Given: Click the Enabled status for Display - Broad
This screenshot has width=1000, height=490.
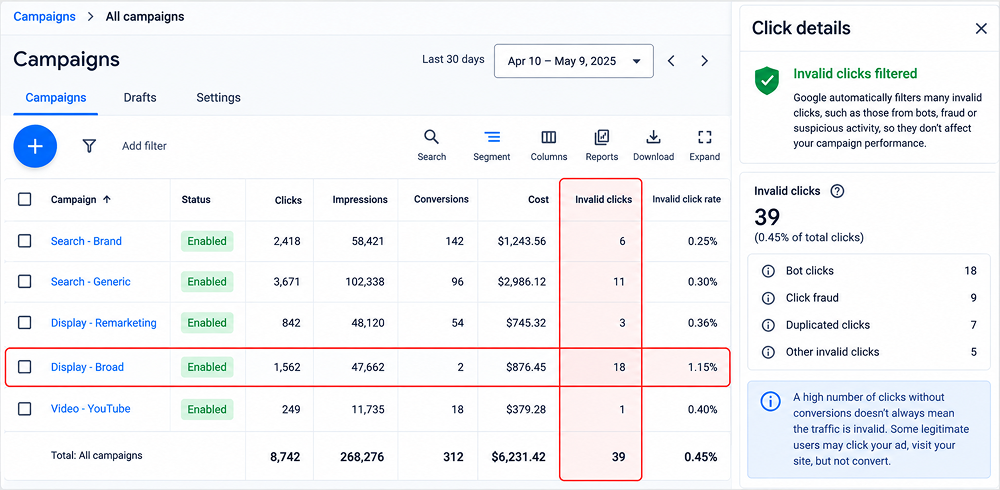Looking at the screenshot, I should [207, 367].
